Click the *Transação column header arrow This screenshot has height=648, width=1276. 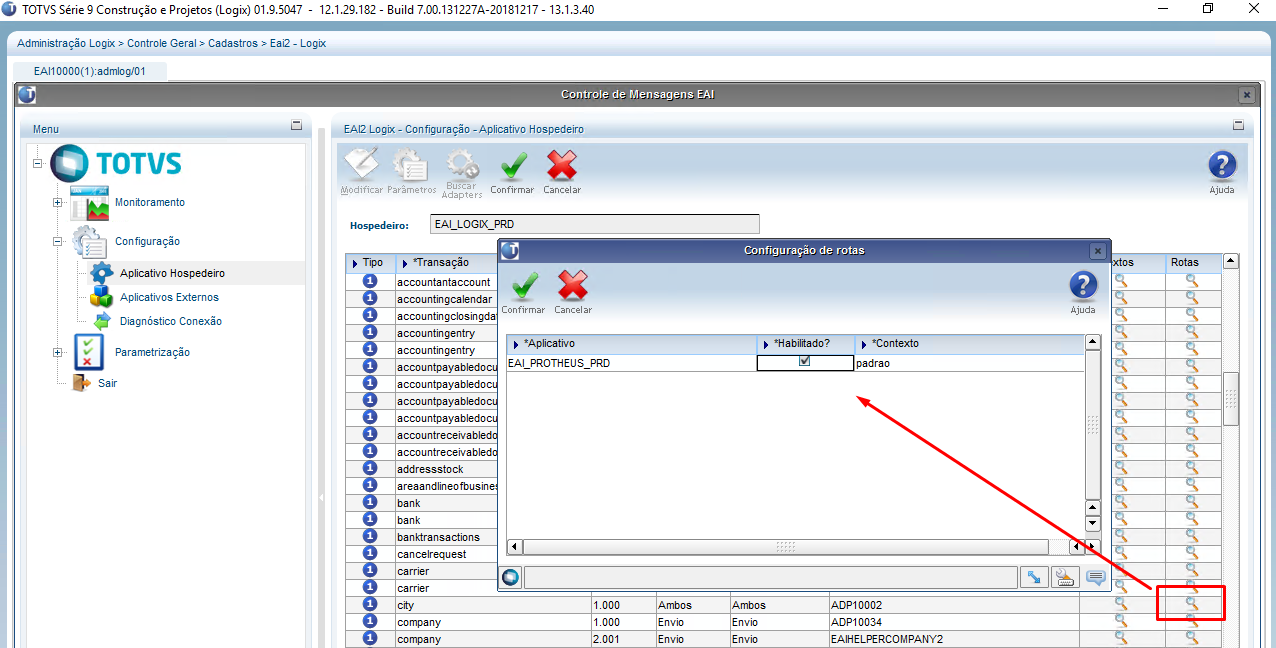click(405, 263)
